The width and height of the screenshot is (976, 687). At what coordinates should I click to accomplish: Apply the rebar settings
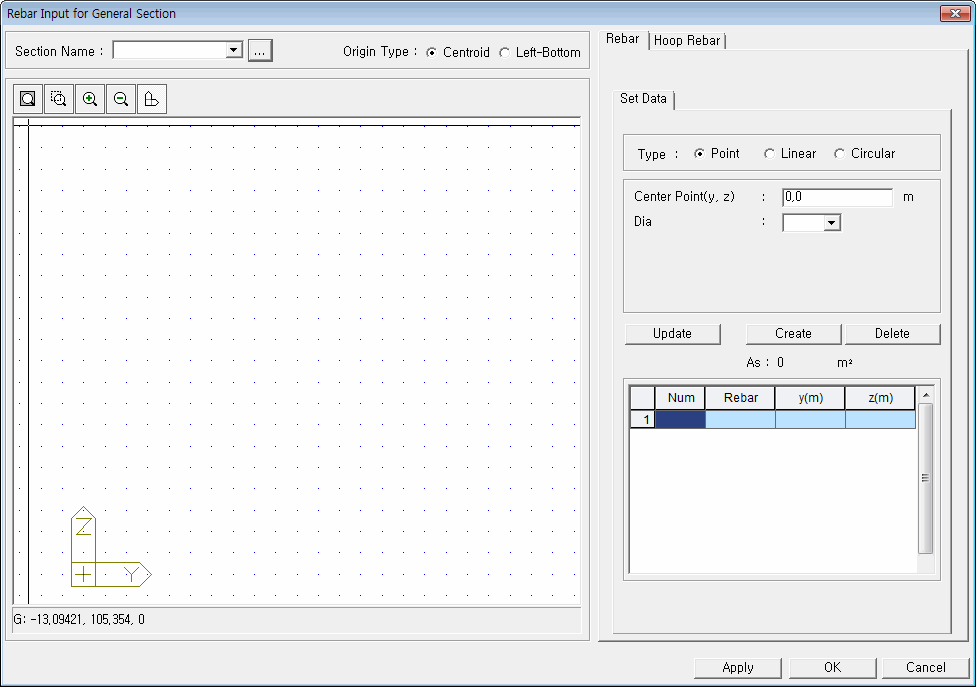click(738, 667)
